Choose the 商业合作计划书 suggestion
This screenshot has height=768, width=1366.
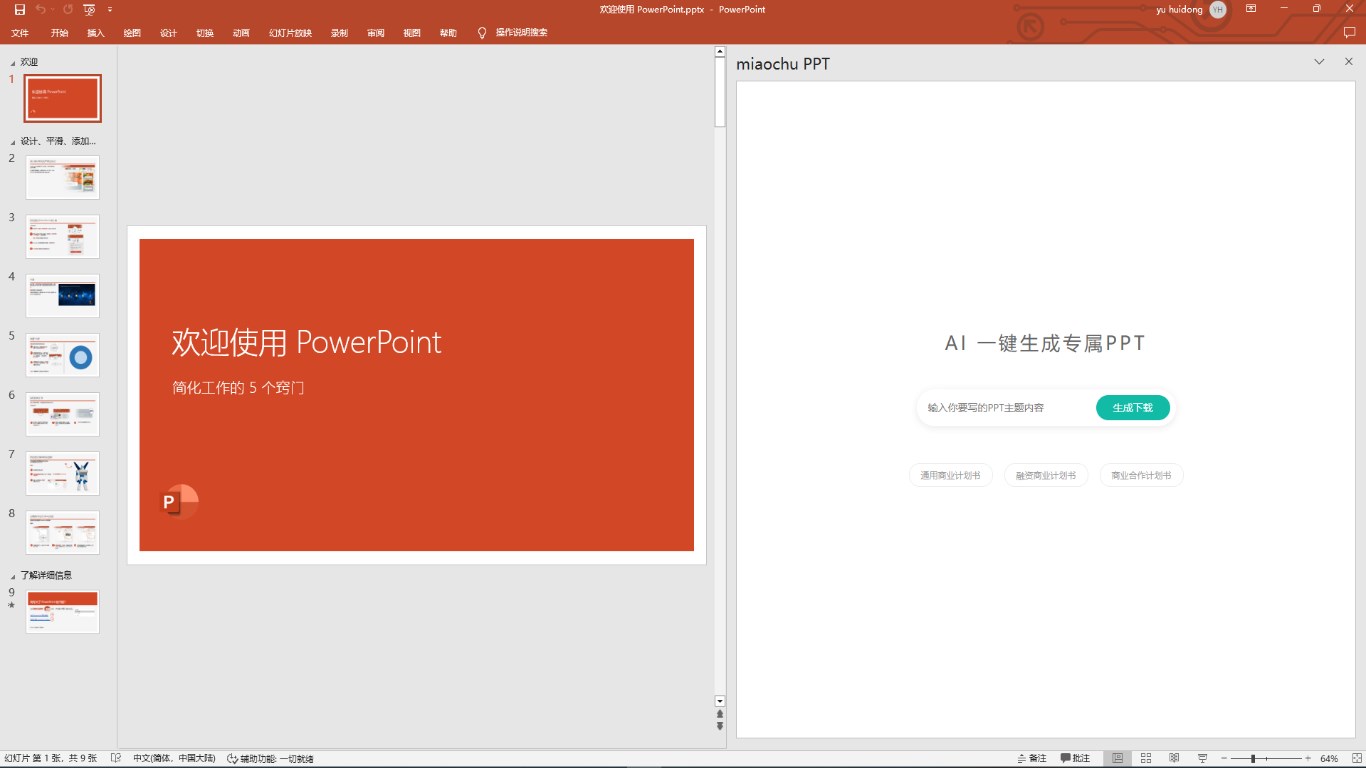1141,476
